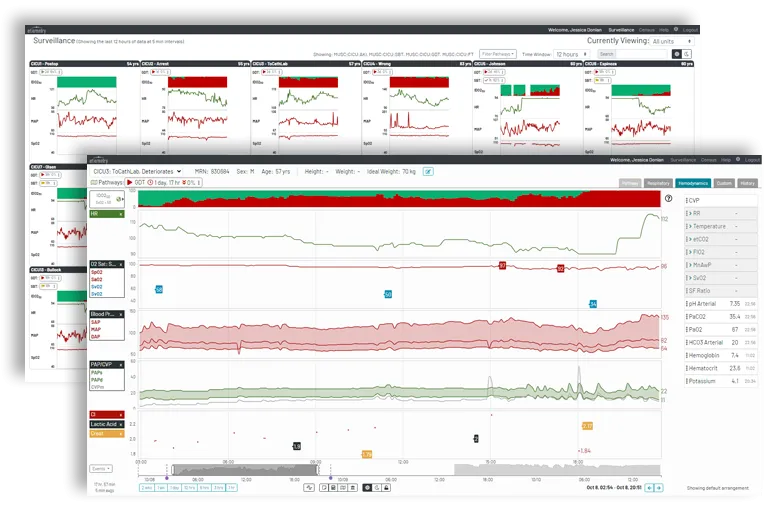The height and width of the screenshot is (512, 765).
Task: Toggle the CVPm series in PAP/CVP legend
Action: click(98, 387)
